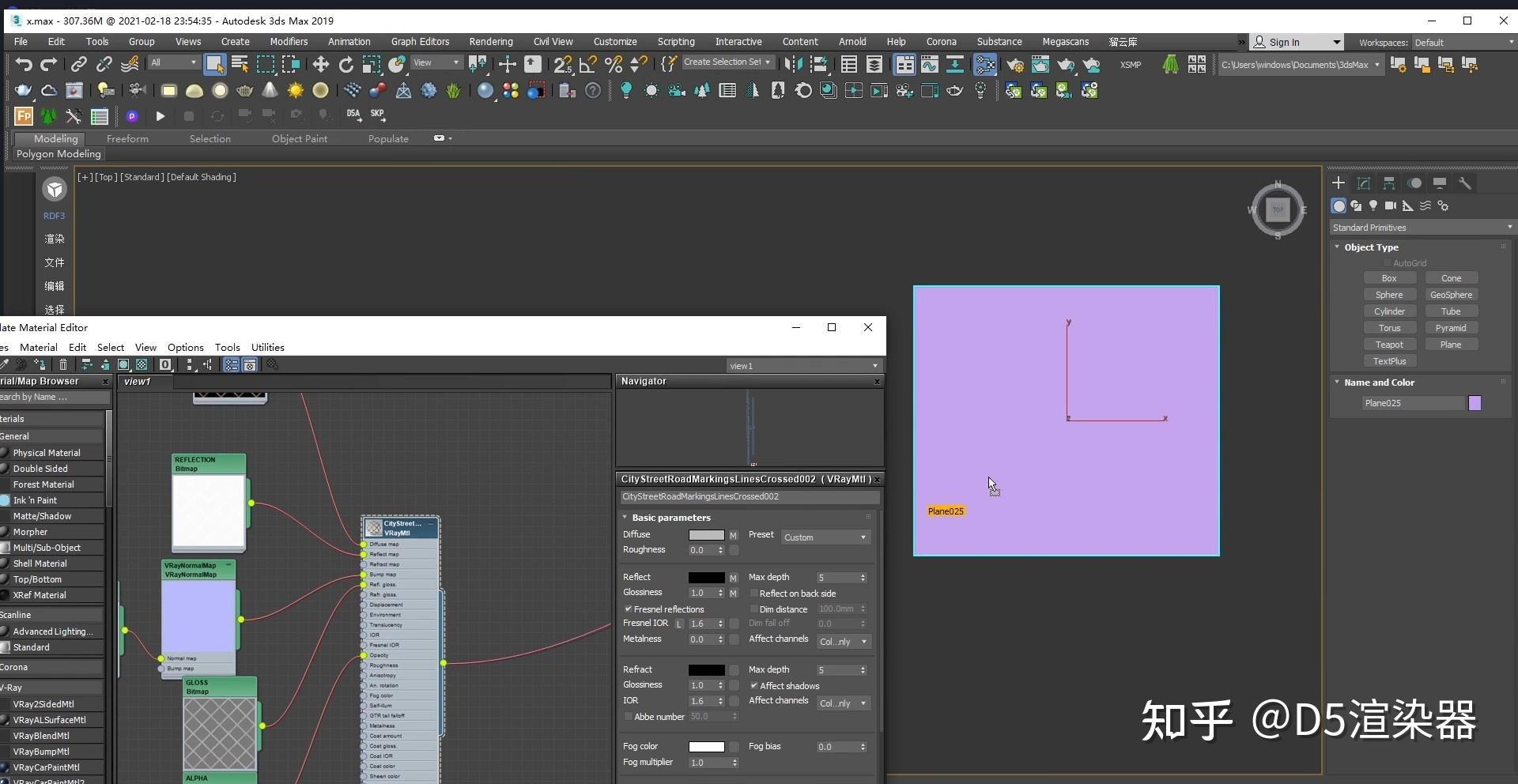Click the Undo arrow icon

click(24, 65)
